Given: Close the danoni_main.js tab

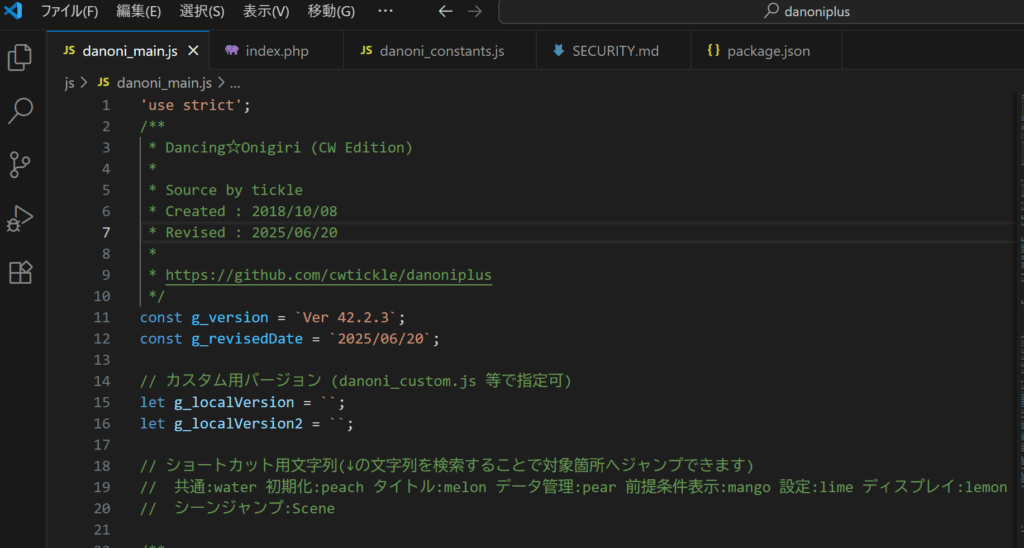Looking at the screenshot, I should [x=193, y=50].
